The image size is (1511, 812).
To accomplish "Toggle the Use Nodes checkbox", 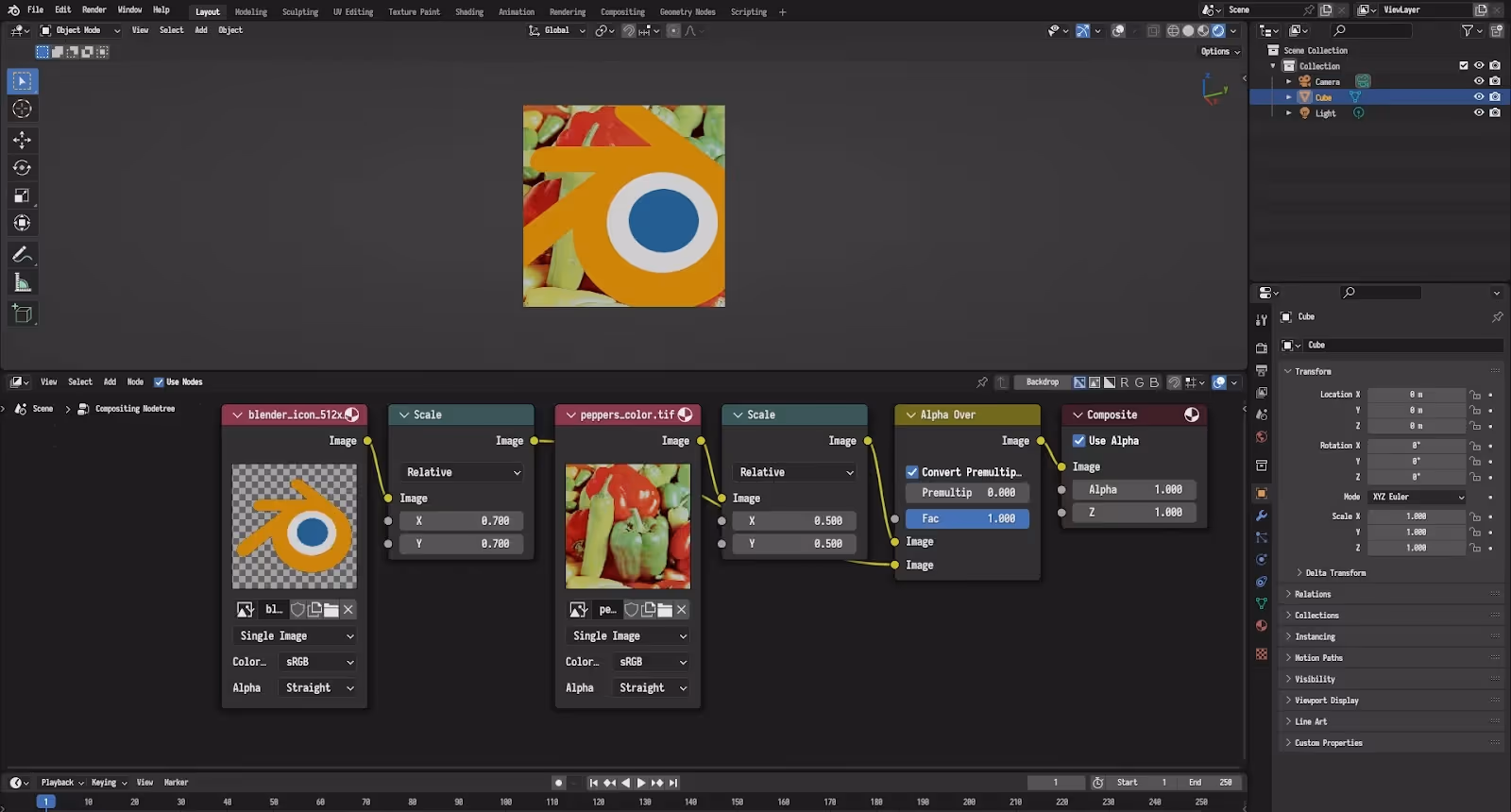I will tap(159, 382).
